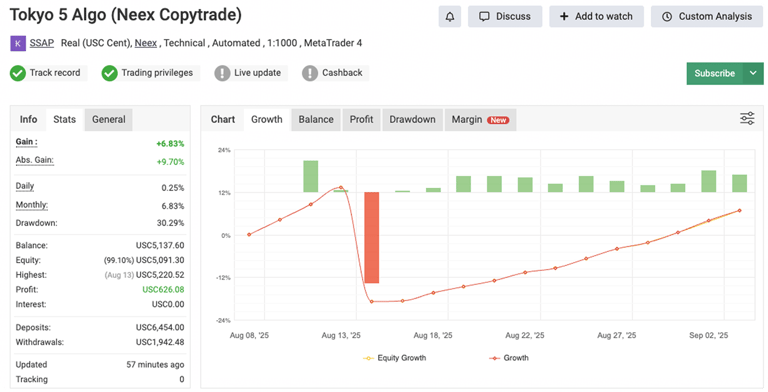
Task: Click the Add to watch button
Action: pyautogui.click(x=597, y=17)
